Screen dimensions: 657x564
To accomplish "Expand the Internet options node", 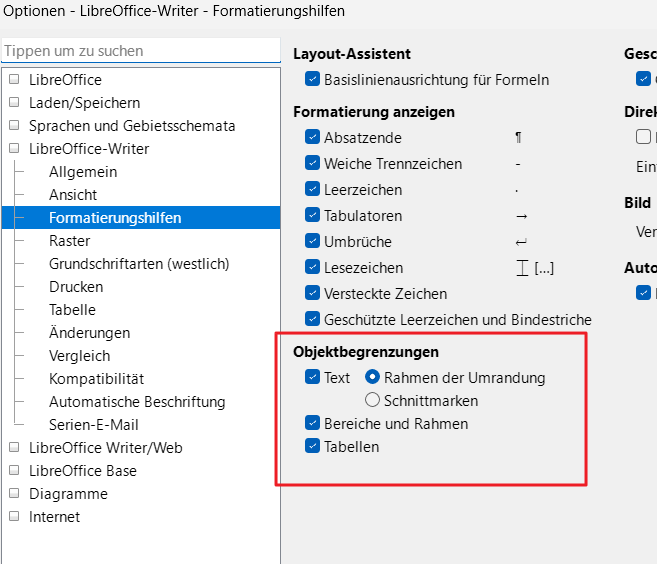I will pos(14,517).
